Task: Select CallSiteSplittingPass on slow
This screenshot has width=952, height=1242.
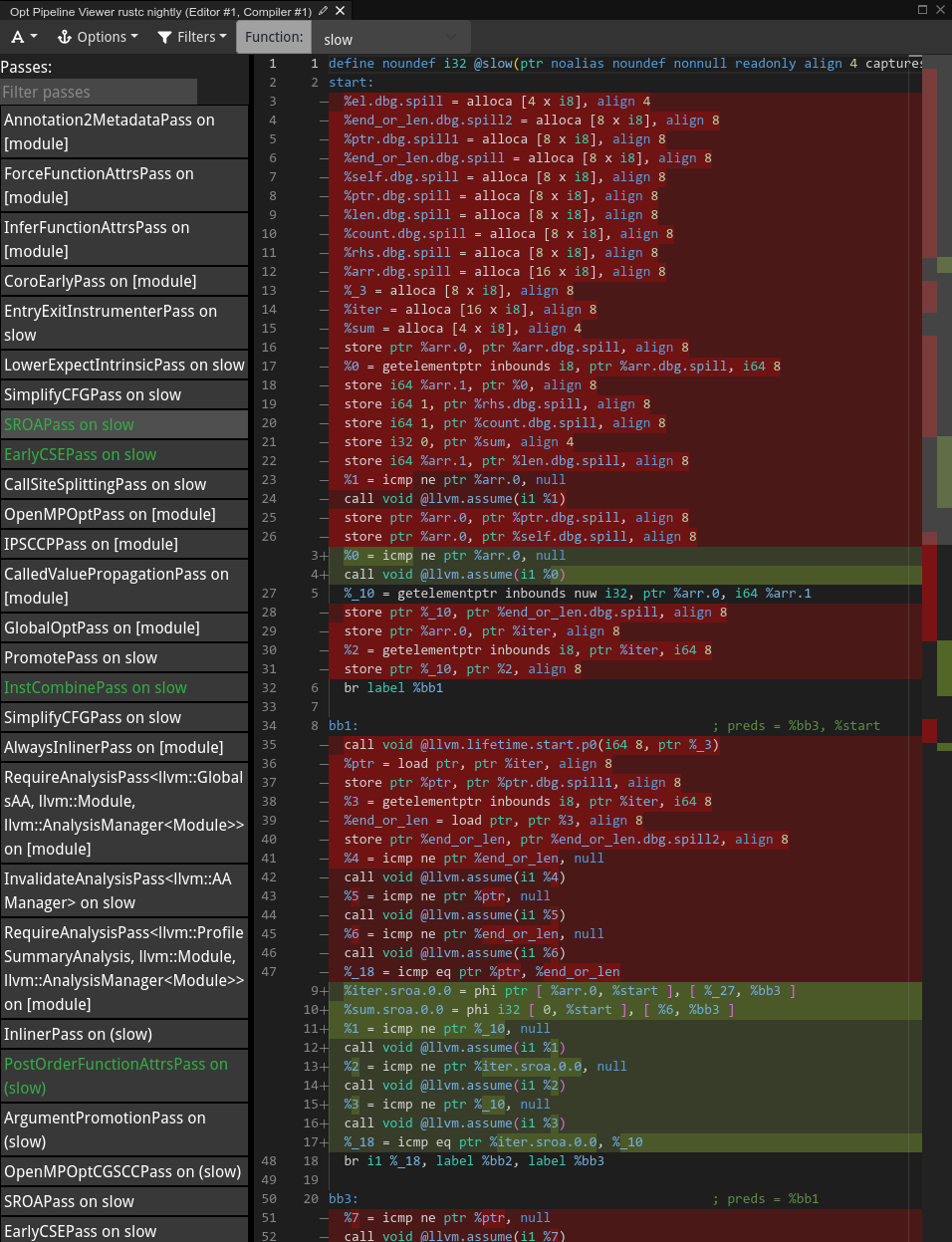Action: click(x=123, y=484)
